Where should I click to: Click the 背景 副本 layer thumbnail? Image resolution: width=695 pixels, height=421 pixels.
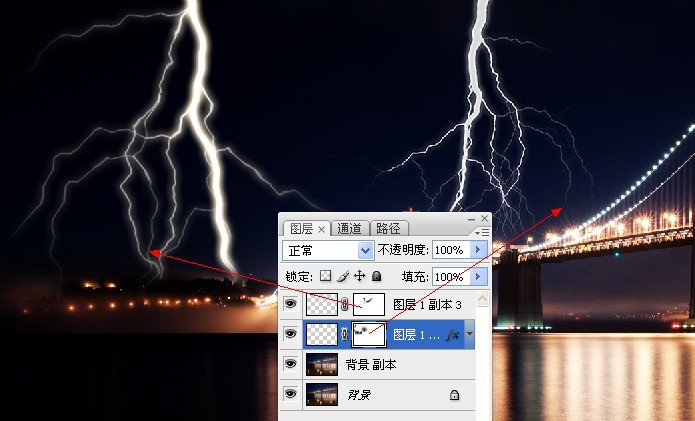(x=322, y=364)
